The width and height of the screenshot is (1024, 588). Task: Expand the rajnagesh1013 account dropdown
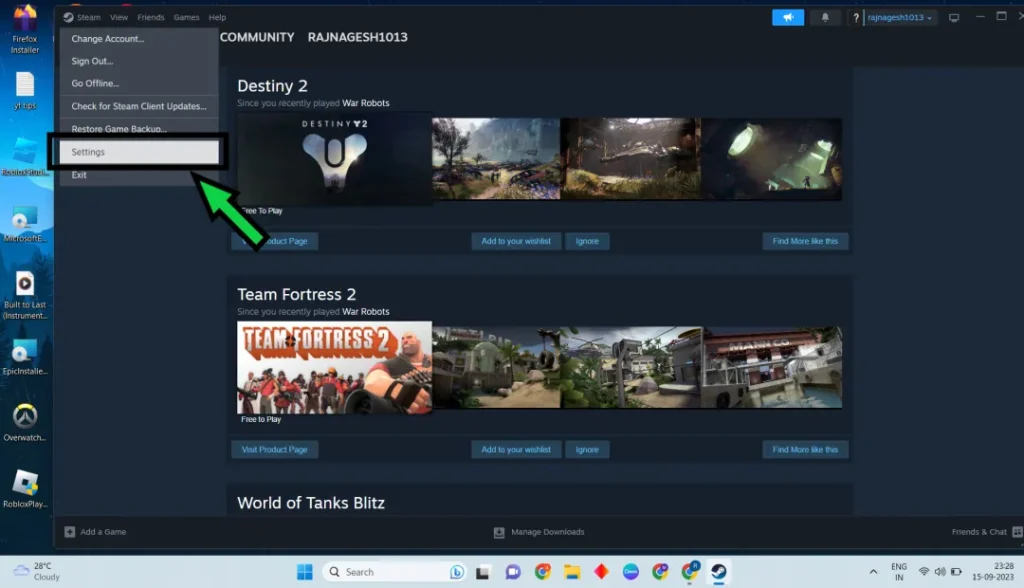pos(900,18)
